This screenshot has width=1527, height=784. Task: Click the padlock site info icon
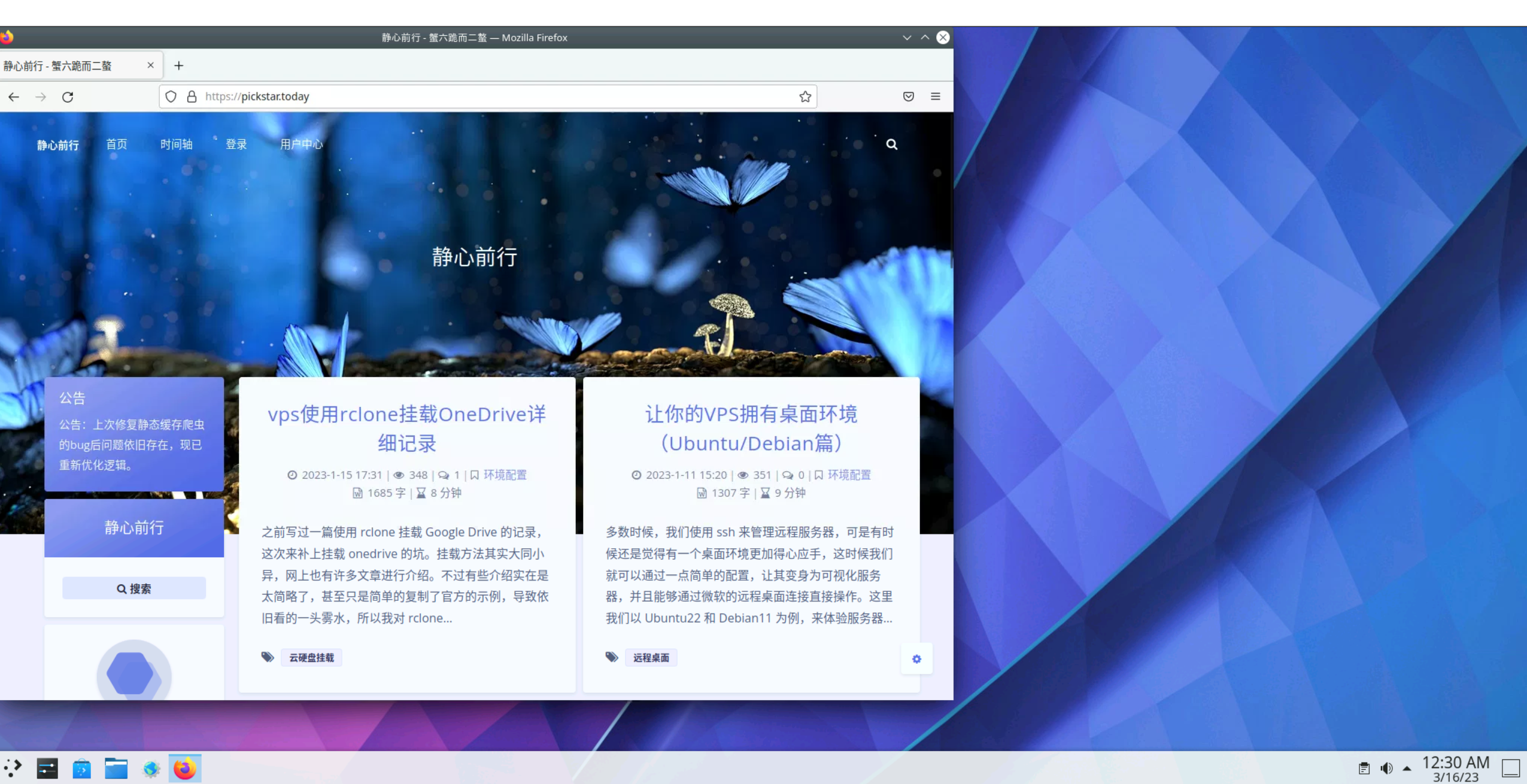click(192, 96)
